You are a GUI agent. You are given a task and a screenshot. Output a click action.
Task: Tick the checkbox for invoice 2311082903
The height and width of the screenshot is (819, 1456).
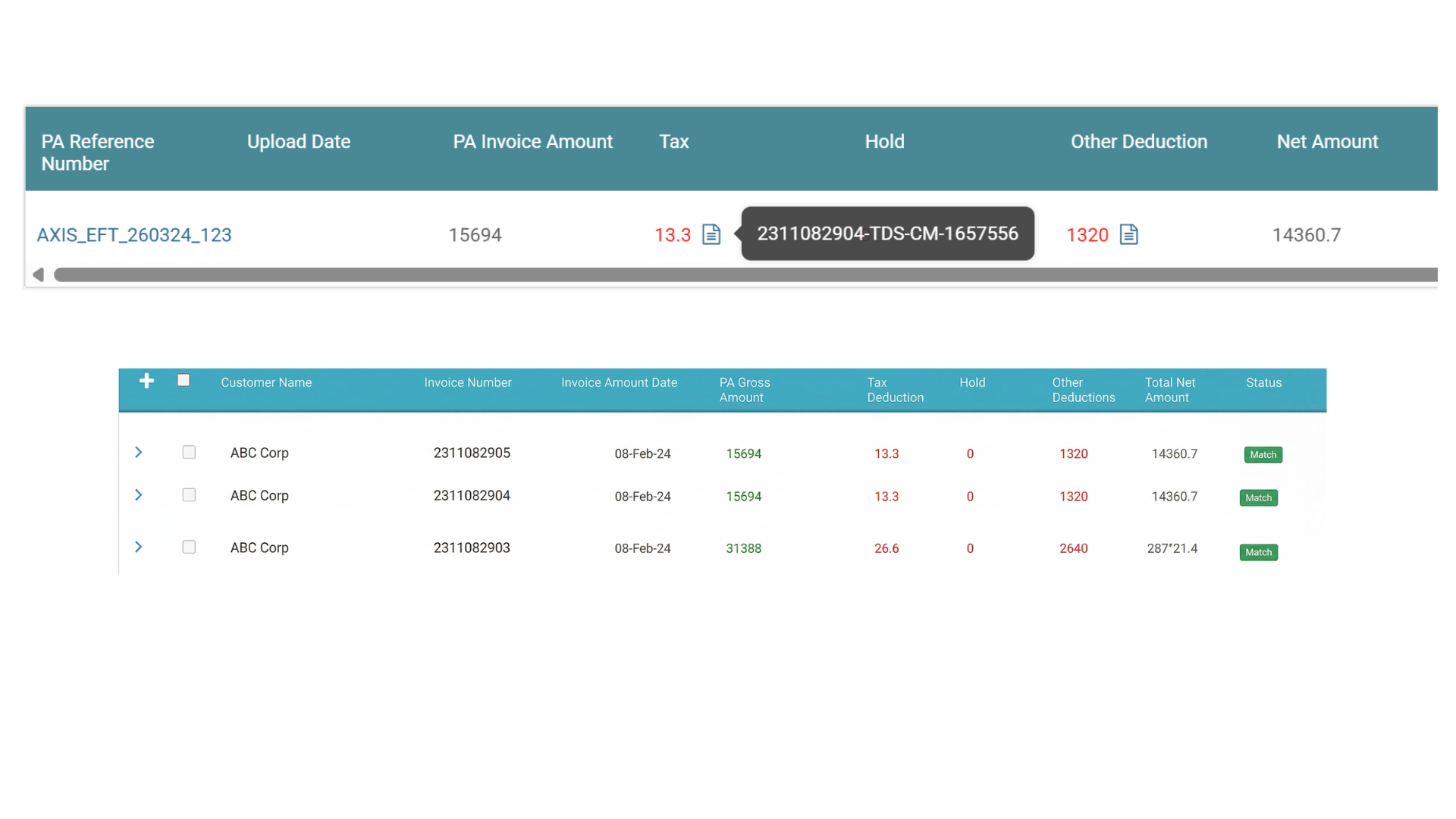coord(189,547)
